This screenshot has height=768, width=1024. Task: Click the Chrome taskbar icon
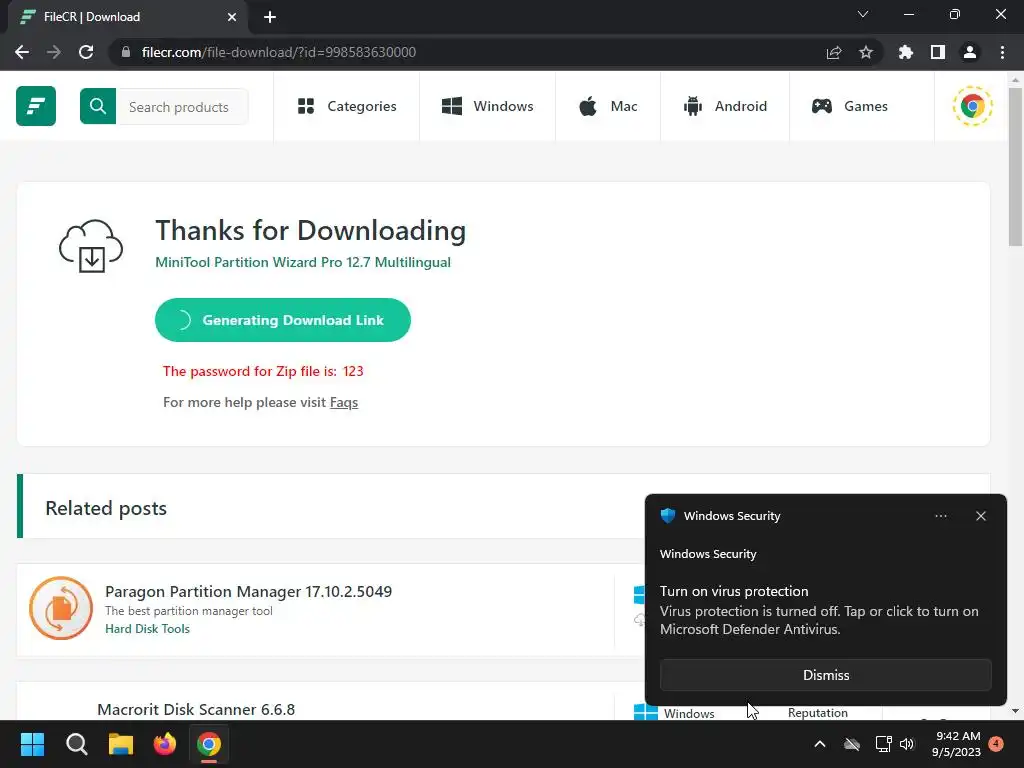[209, 744]
